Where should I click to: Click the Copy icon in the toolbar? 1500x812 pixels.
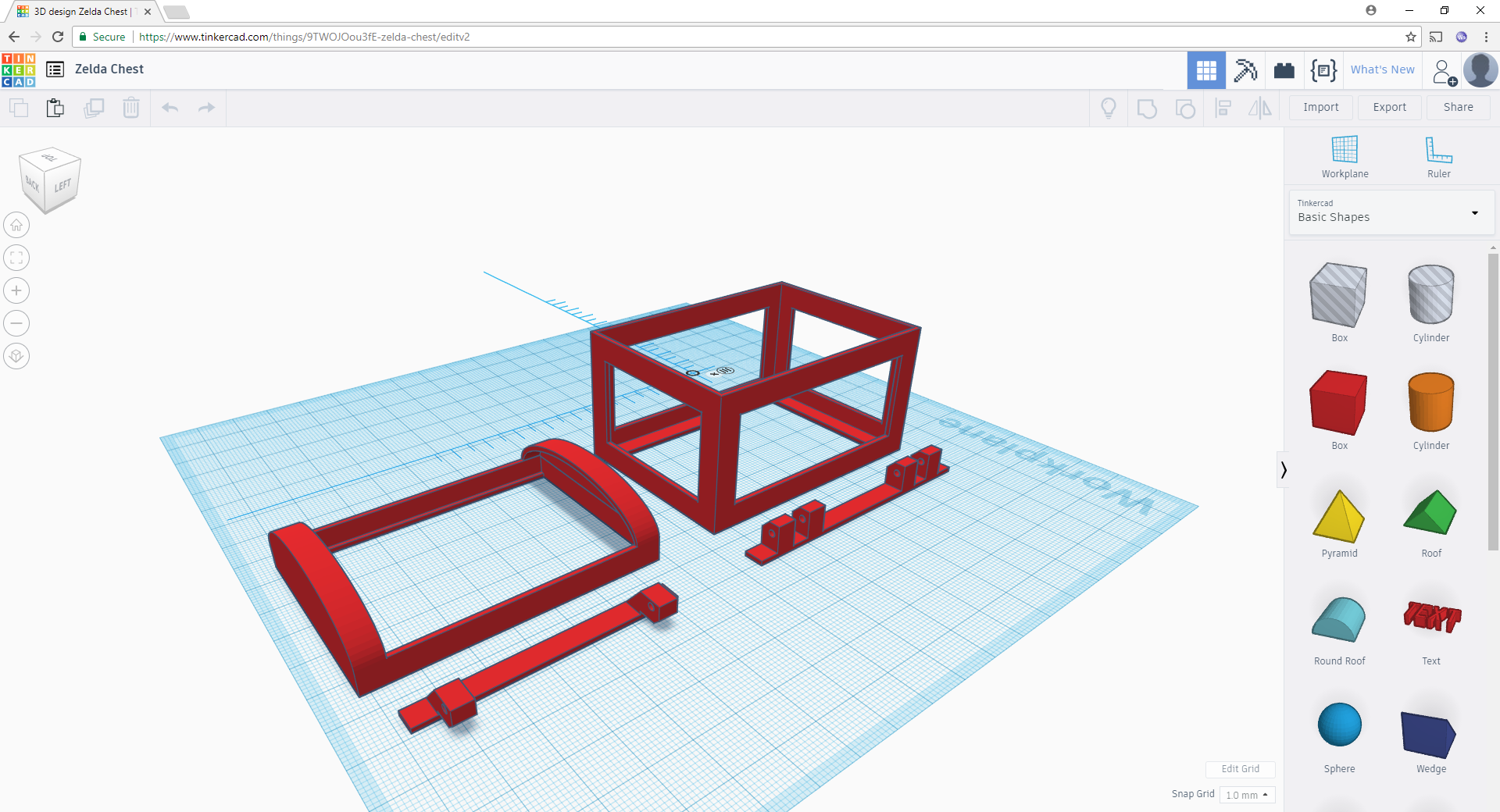point(18,108)
